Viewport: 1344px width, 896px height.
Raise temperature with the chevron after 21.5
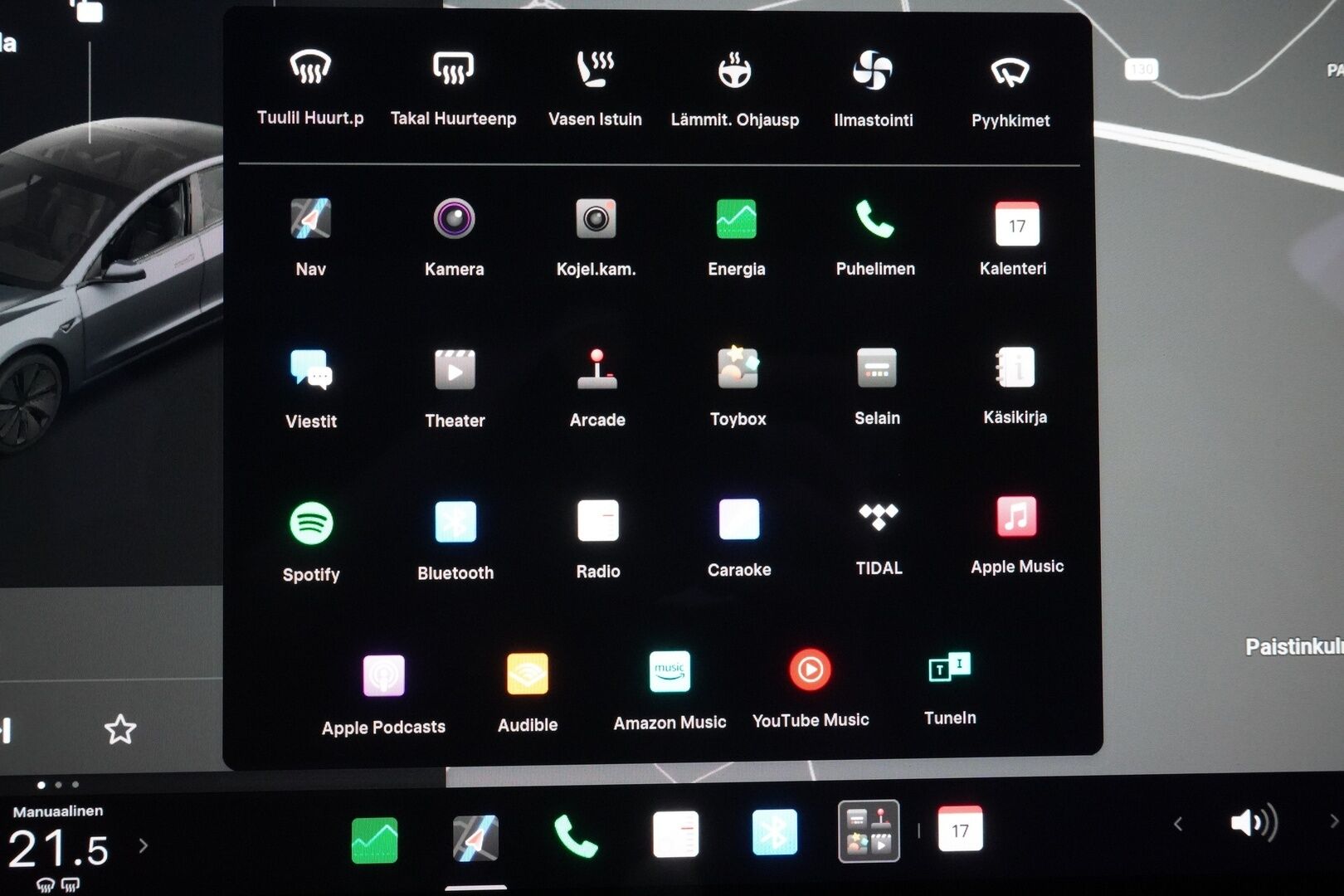coord(144,845)
